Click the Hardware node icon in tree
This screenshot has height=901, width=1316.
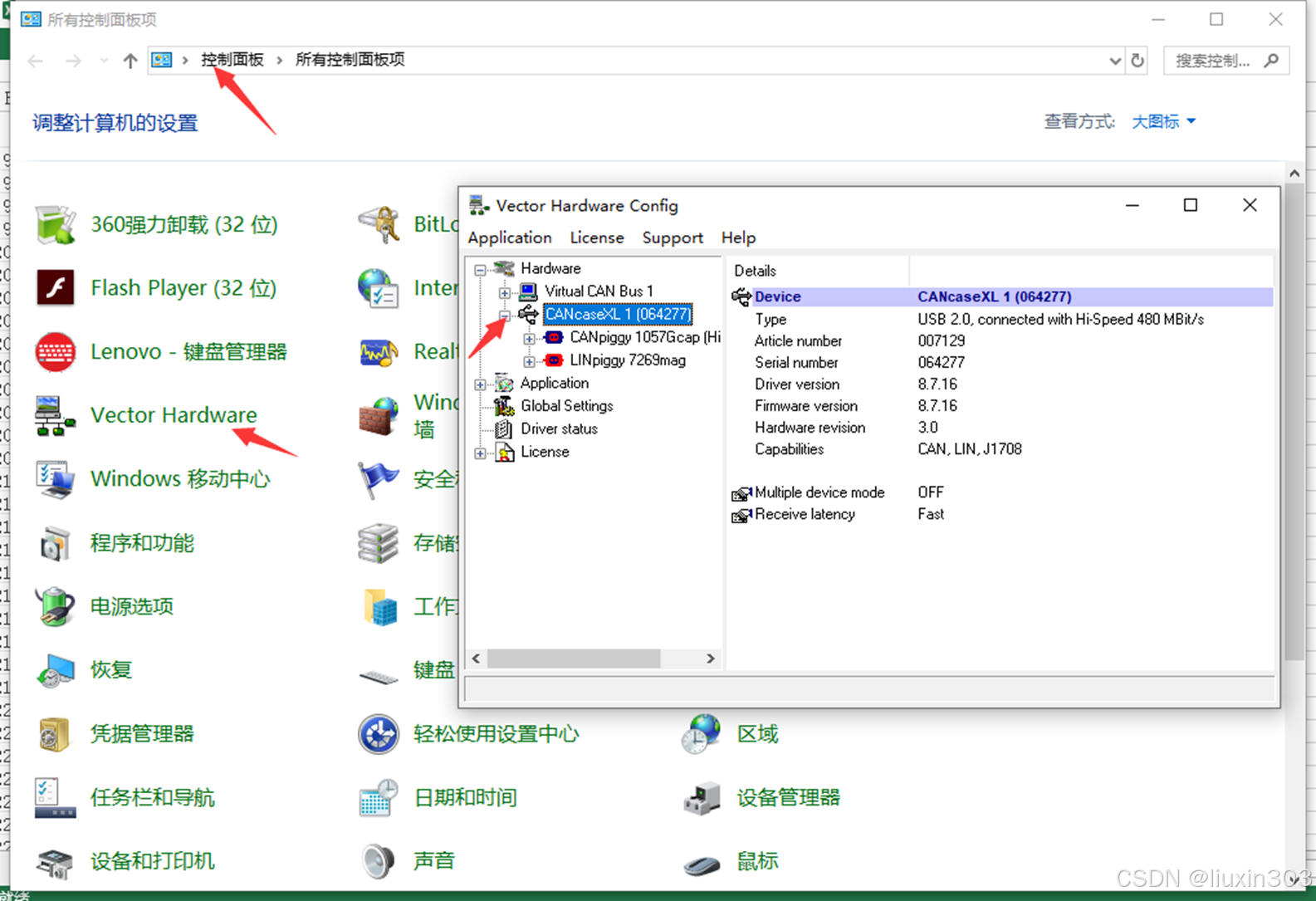pyautogui.click(x=504, y=268)
